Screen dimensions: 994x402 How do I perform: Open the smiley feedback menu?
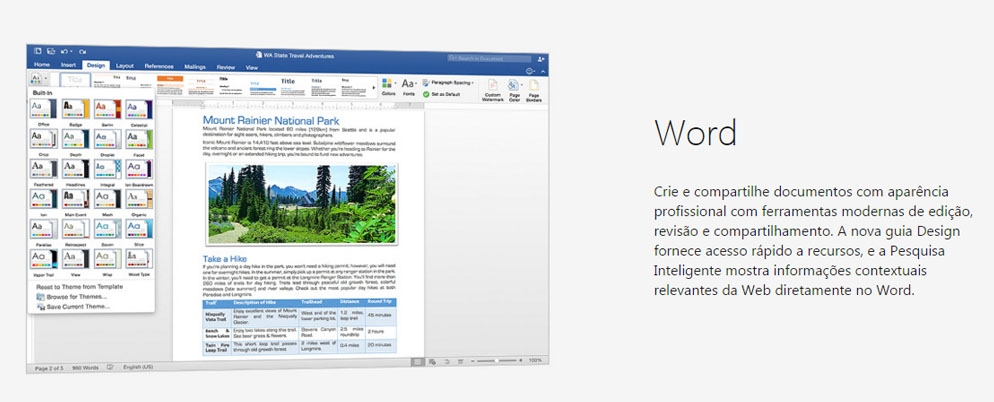point(531,71)
